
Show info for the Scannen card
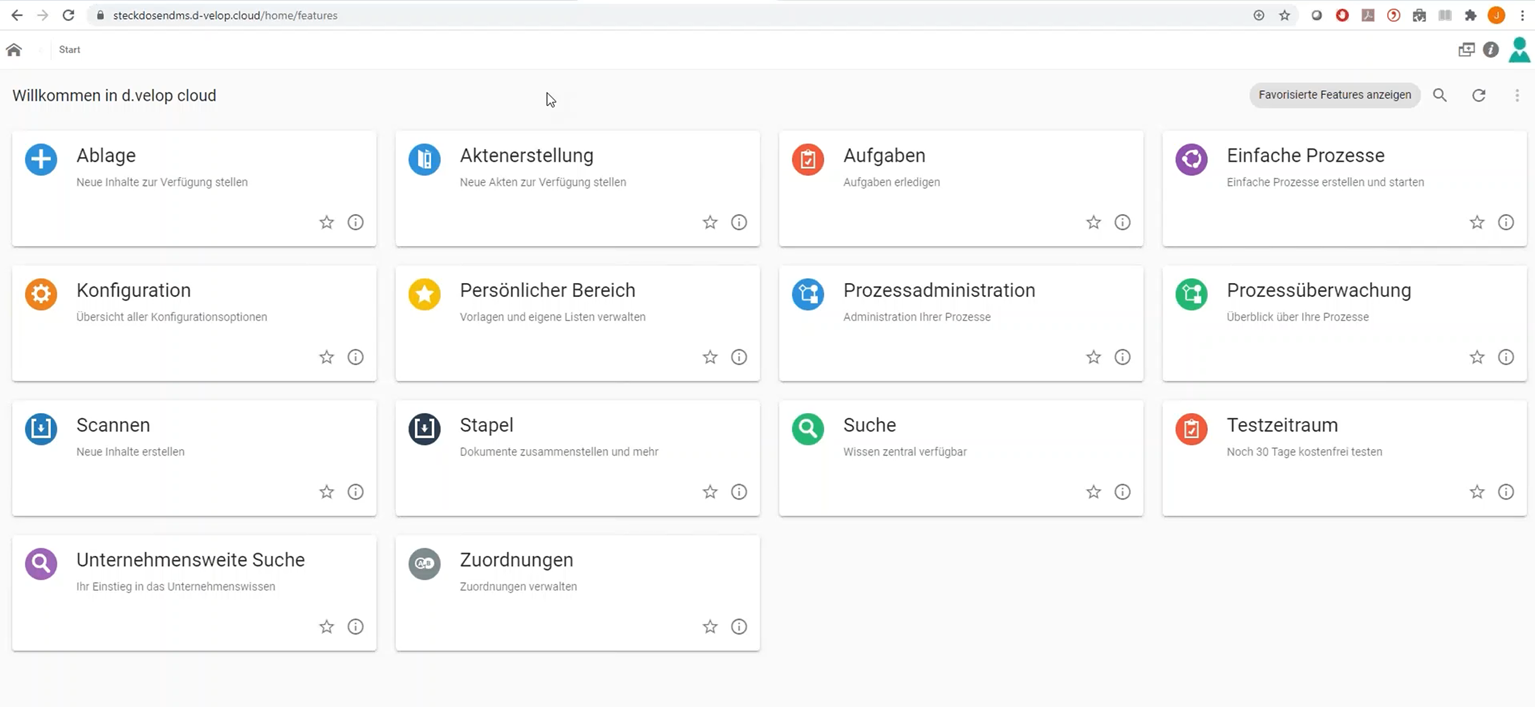point(355,492)
